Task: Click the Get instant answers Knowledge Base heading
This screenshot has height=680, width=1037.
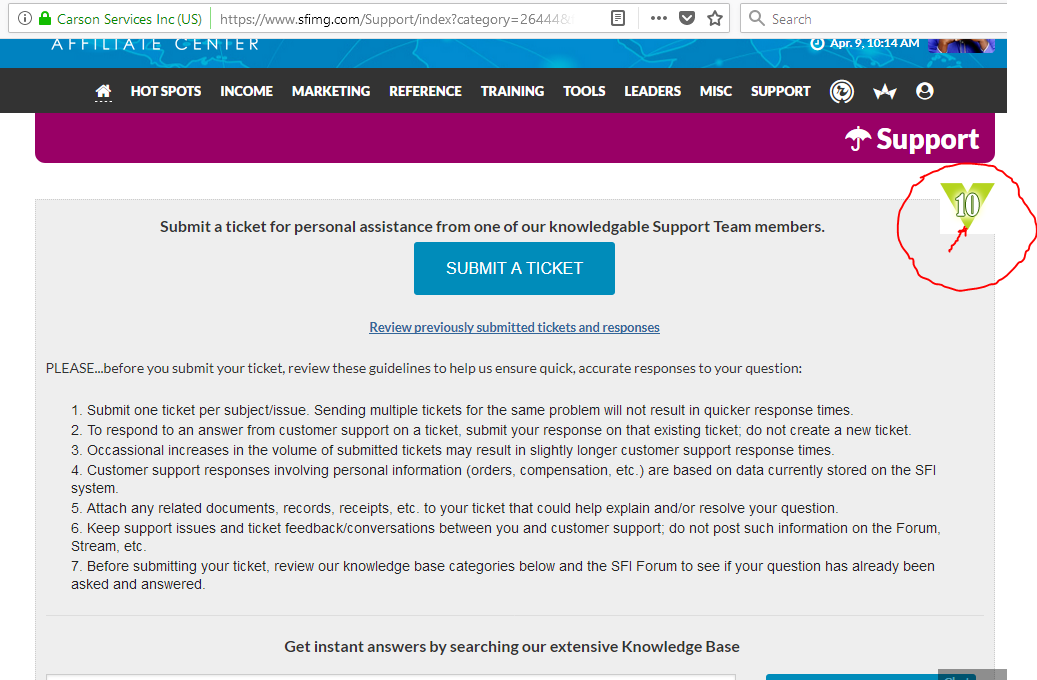Action: 512,647
